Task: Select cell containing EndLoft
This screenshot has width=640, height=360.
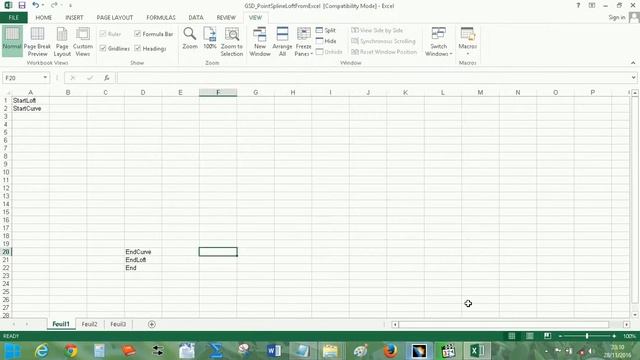Action: (143, 260)
